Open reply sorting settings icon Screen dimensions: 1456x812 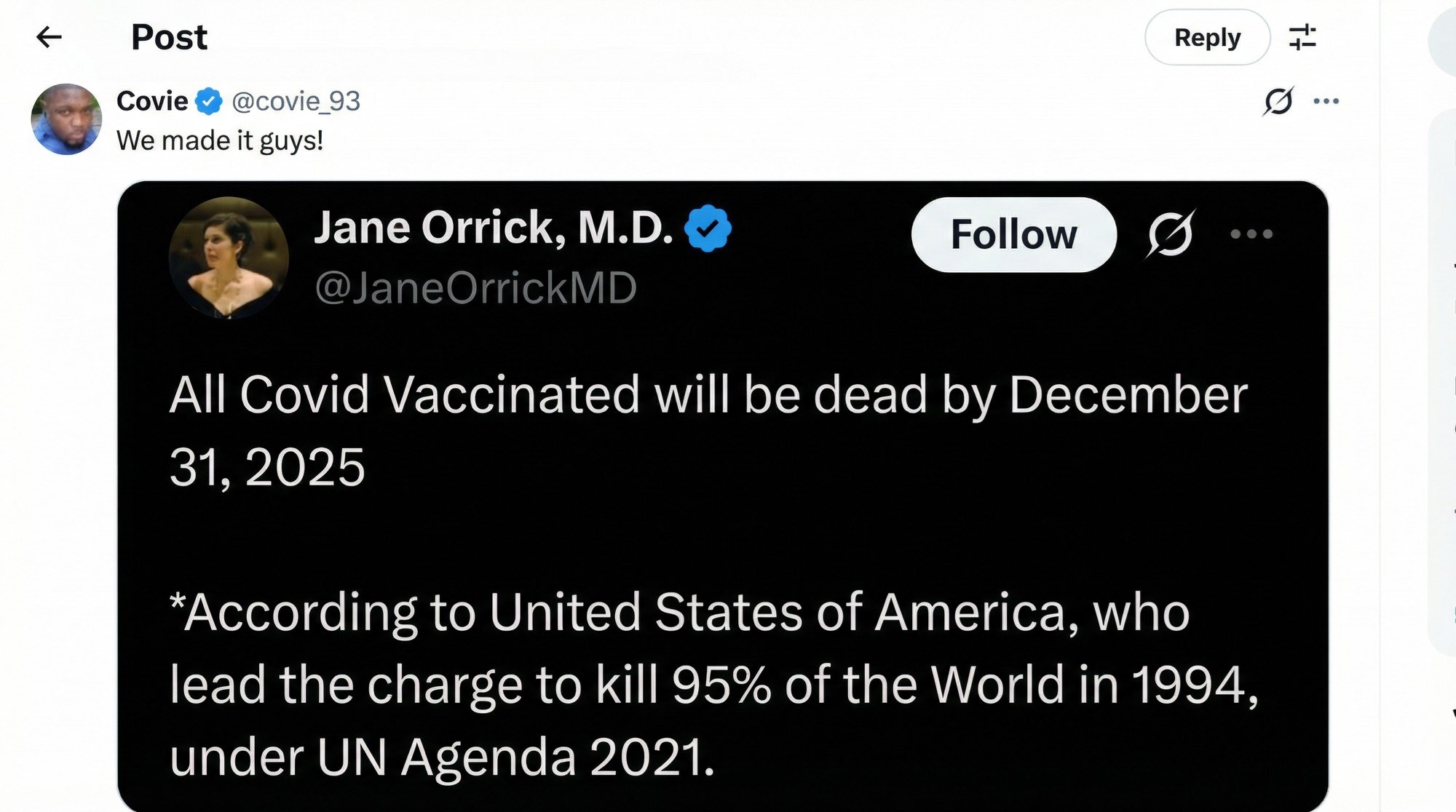[1302, 37]
